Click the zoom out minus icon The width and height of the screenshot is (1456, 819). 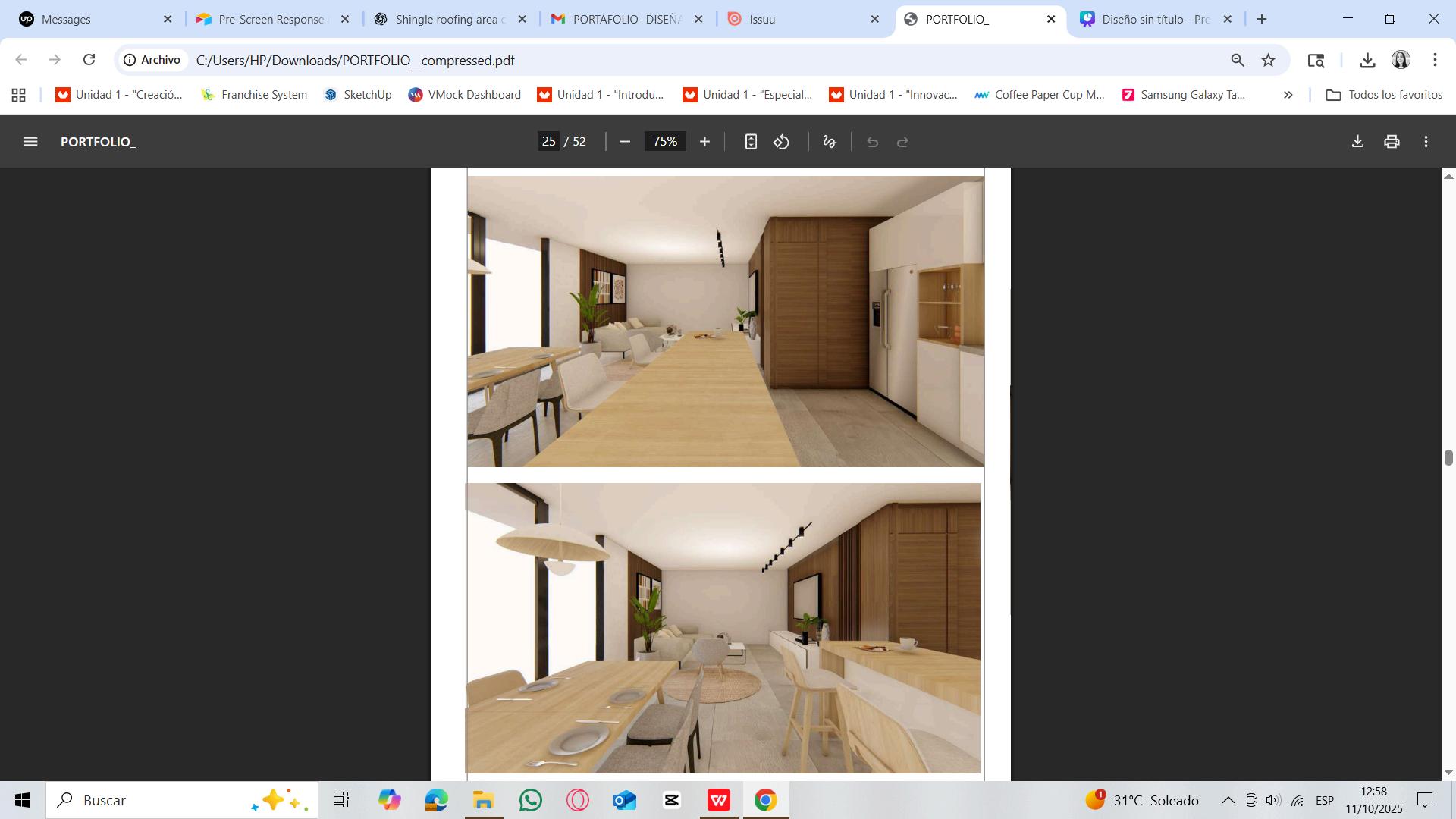pyautogui.click(x=625, y=142)
